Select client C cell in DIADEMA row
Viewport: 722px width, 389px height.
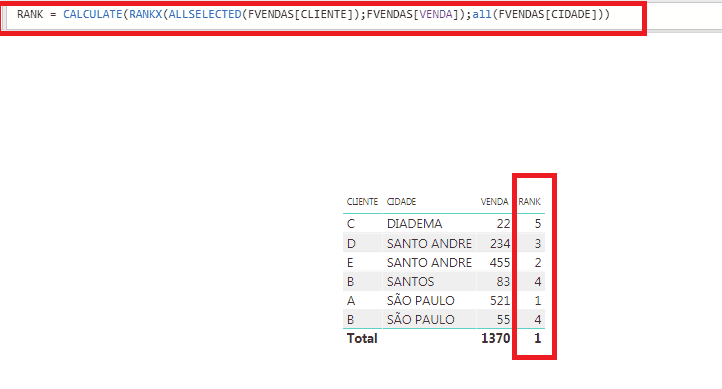351,224
